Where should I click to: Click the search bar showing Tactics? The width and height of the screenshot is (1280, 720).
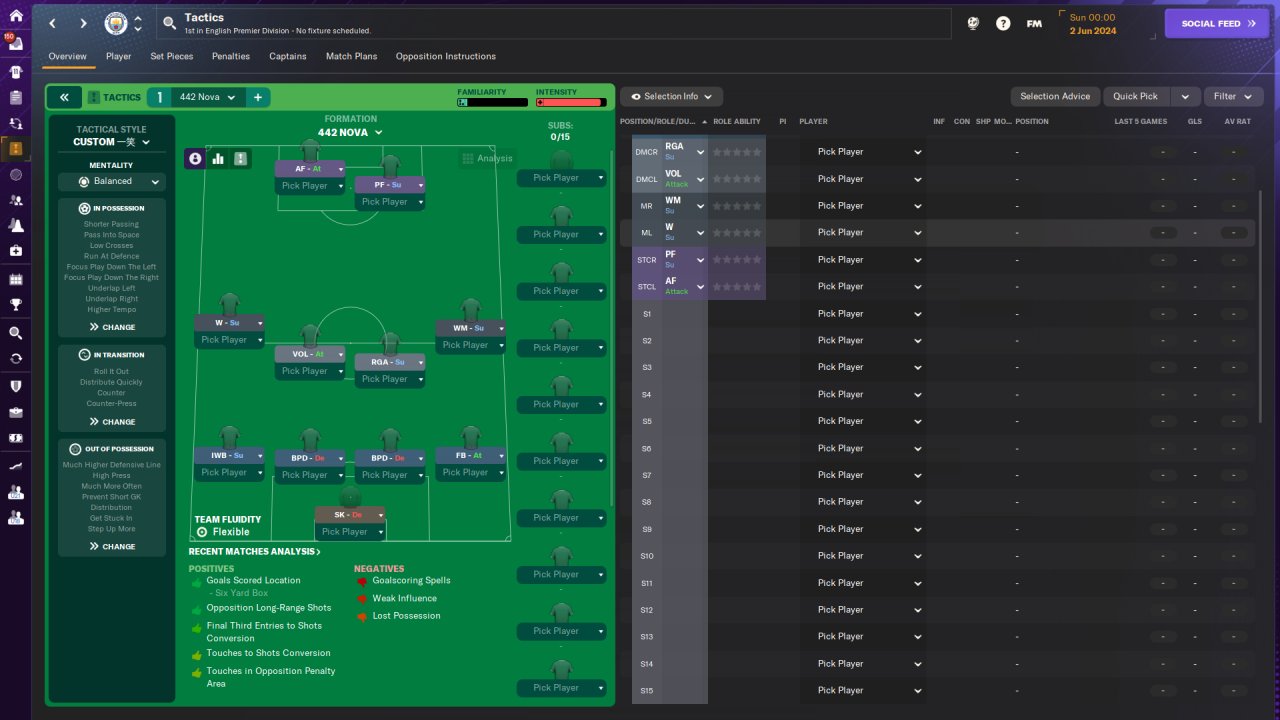(554, 23)
